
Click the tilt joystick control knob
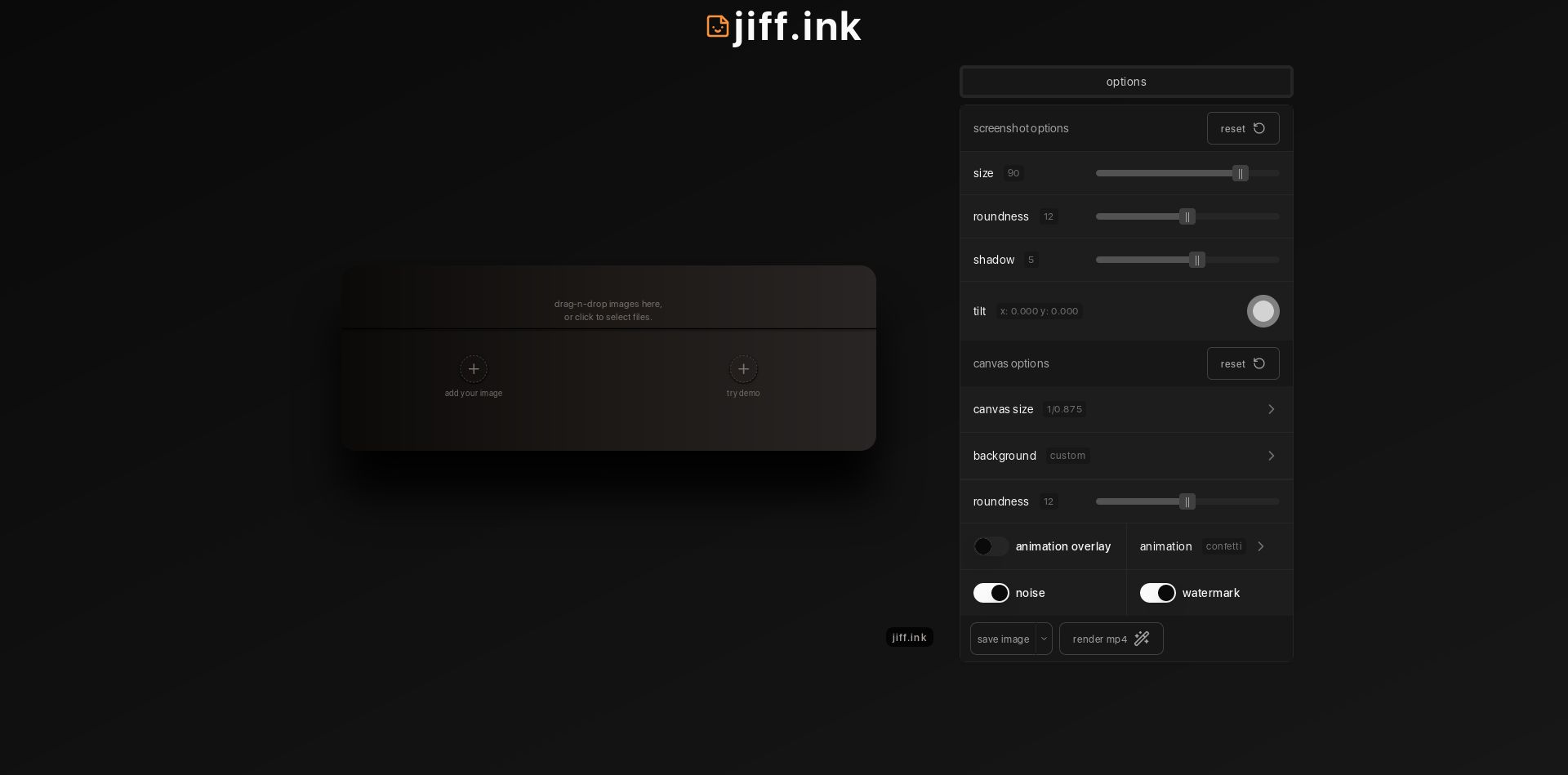pos(1263,311)
